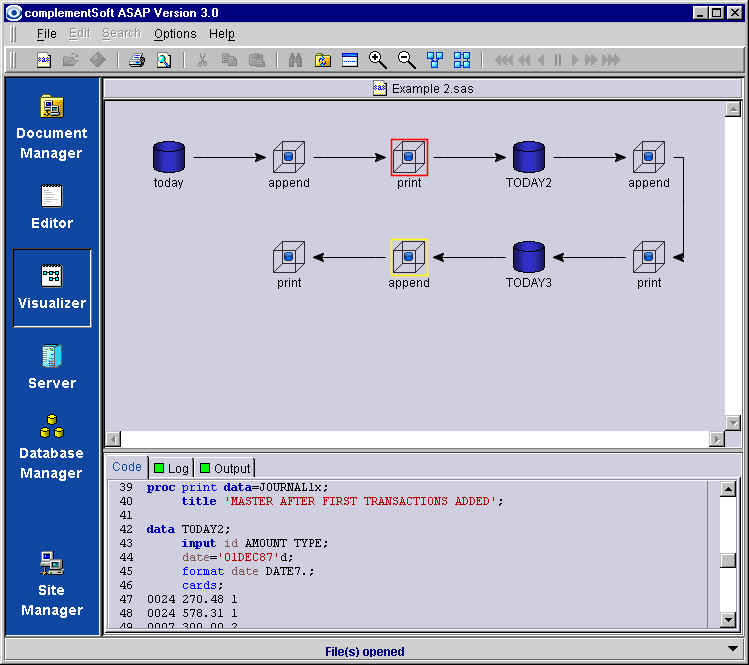Switch to the Output tab
Image resolution: width=749 pixels, height=665 pixels.
[x=225, y=469]
